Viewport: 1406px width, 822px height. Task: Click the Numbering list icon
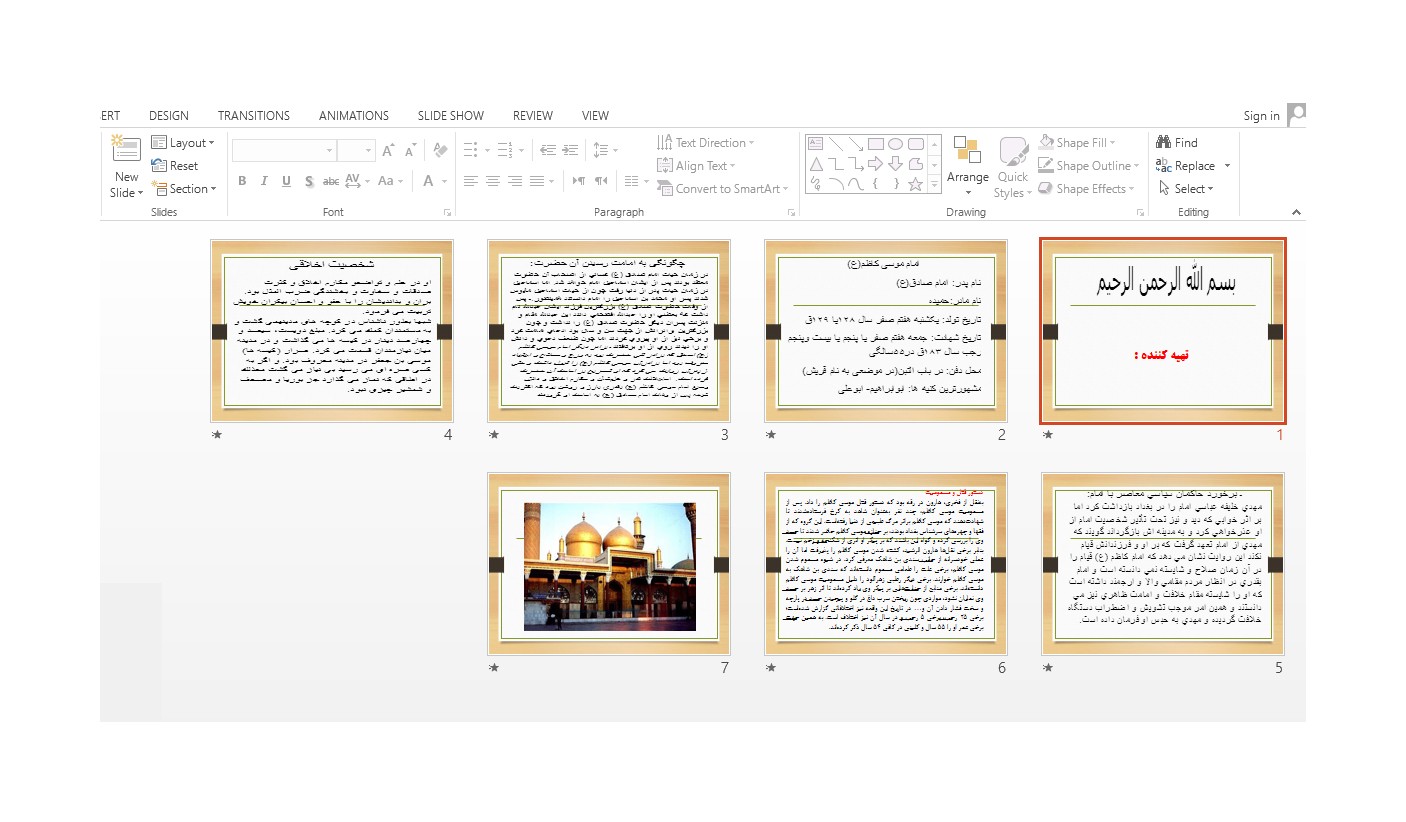coord(506,150)
